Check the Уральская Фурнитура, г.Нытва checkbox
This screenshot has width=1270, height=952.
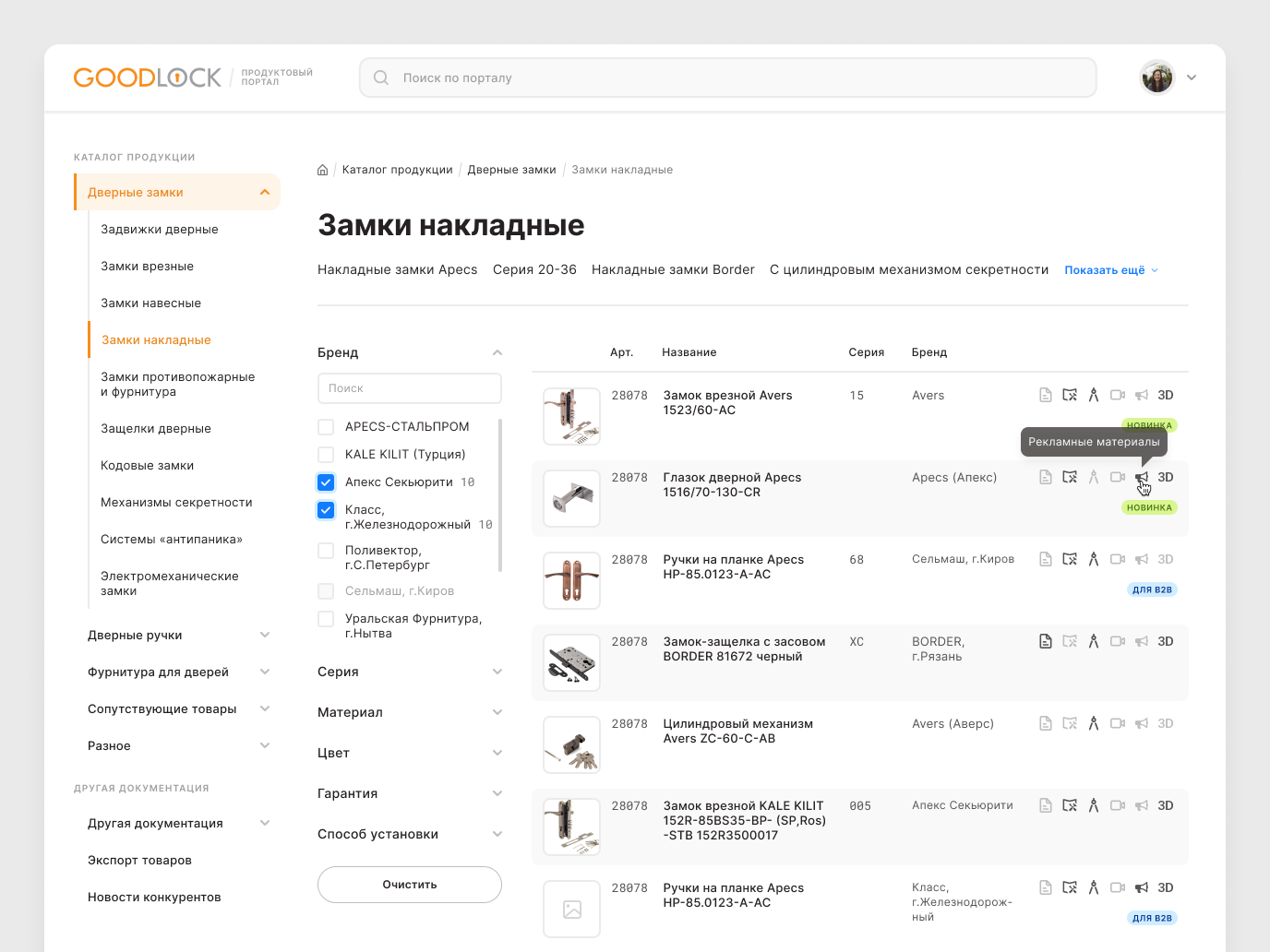(326, 619)
